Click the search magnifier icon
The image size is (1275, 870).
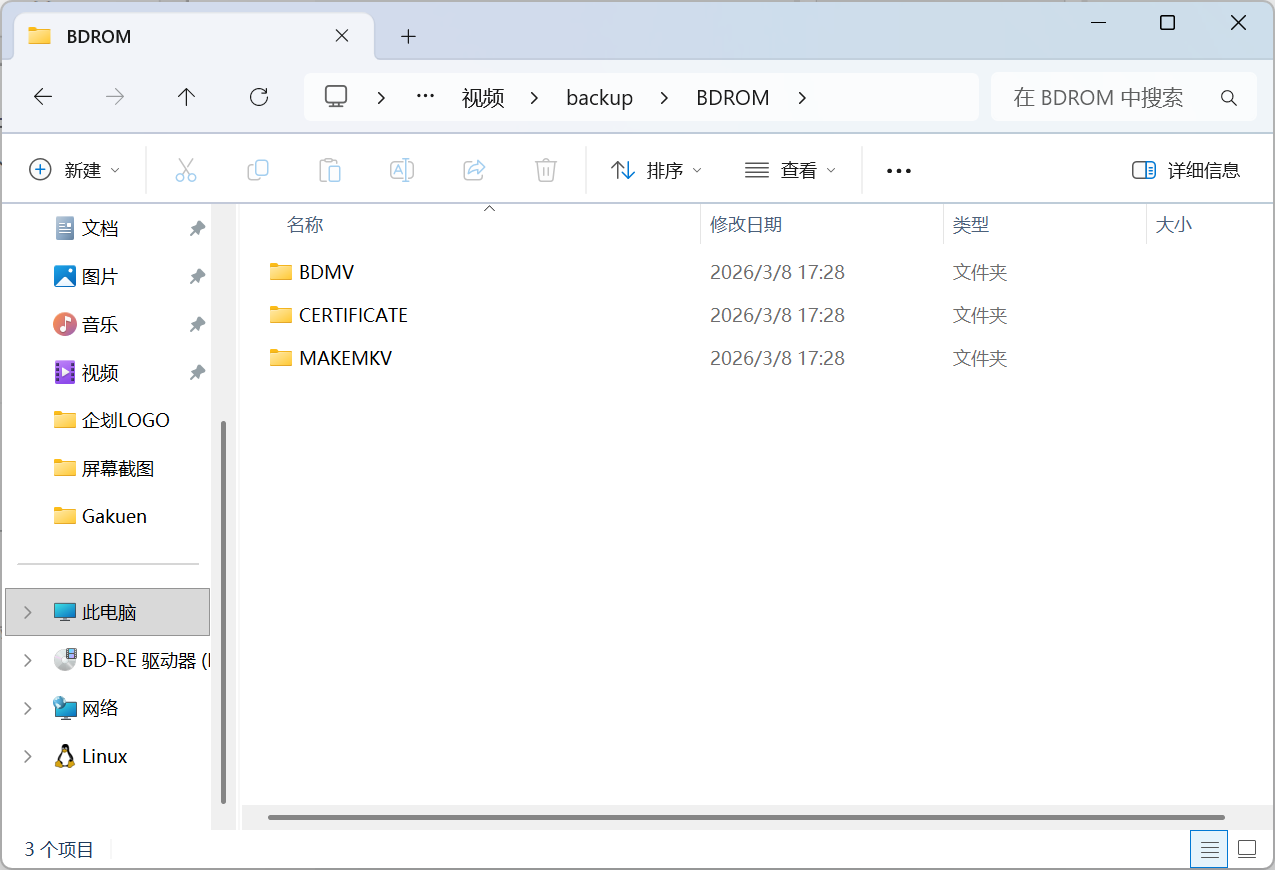pos(1229,97)
